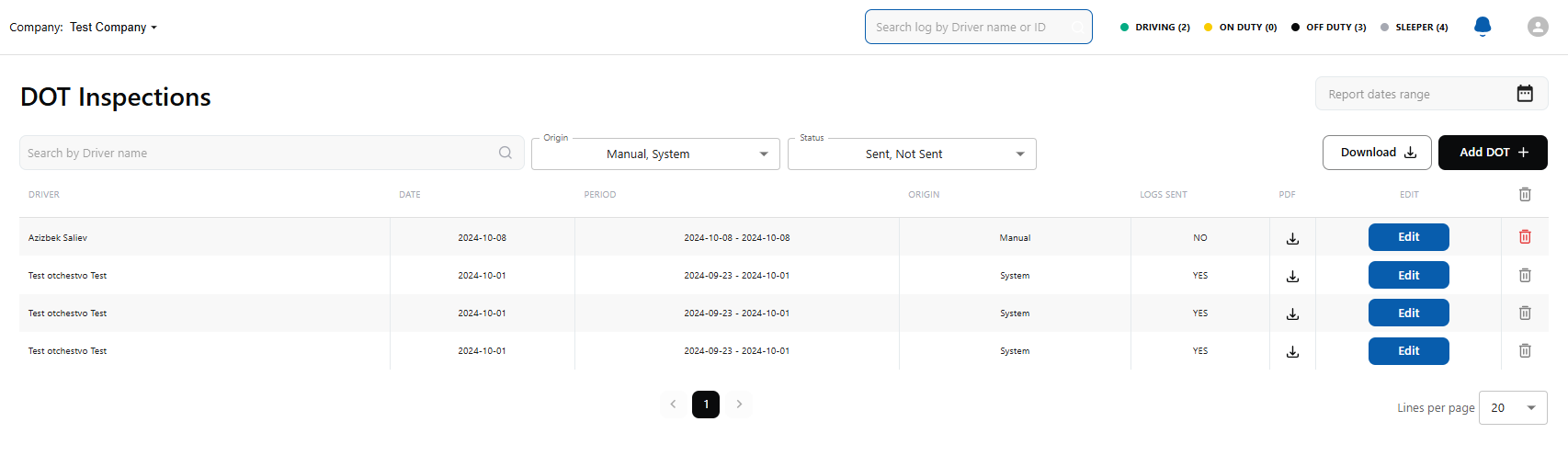
Task: Download PDF for Azizbek Saliev inspection
Action: click(x=1292, y=238)
